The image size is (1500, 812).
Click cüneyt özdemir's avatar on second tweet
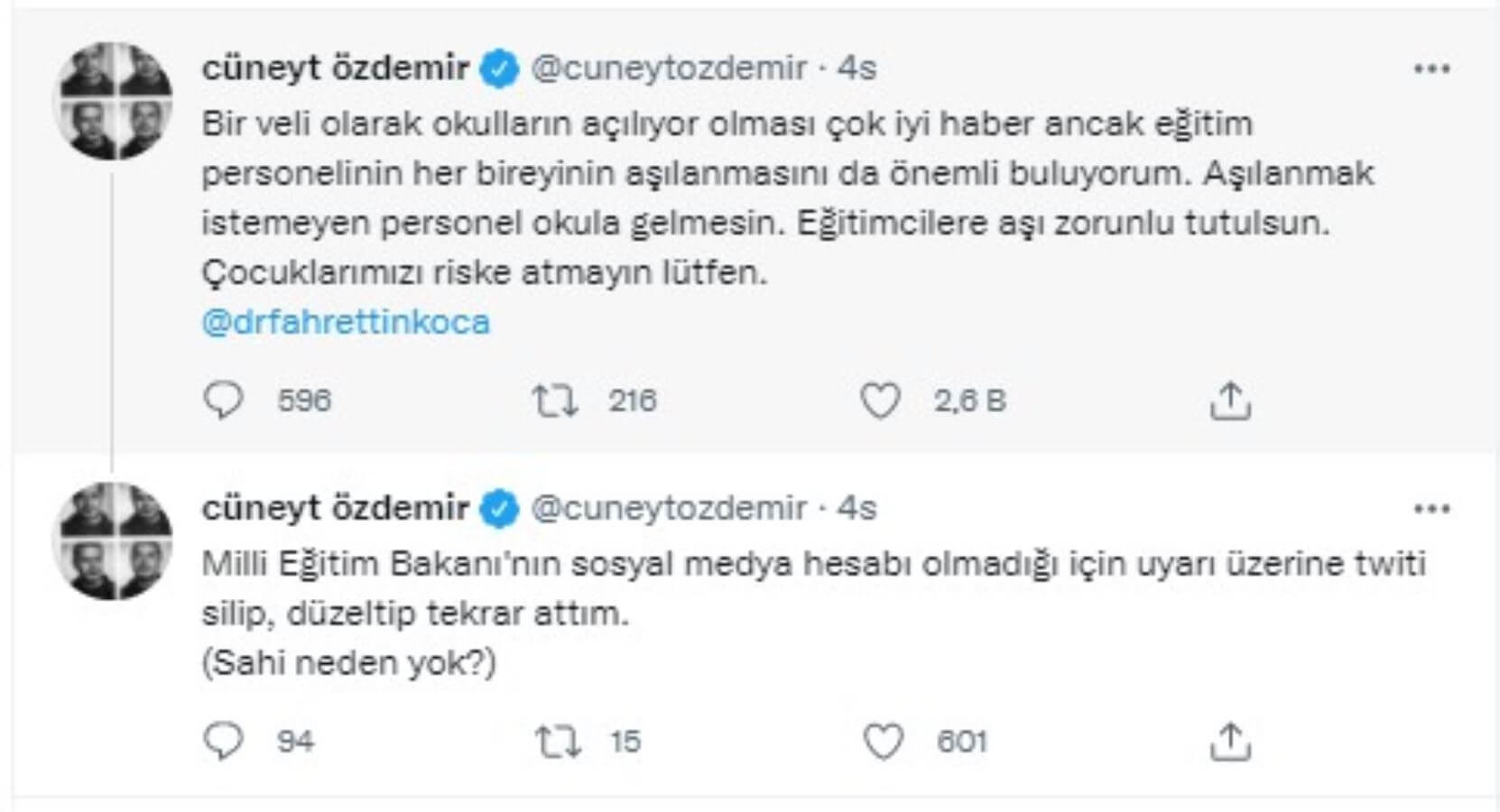pos(114,541)
